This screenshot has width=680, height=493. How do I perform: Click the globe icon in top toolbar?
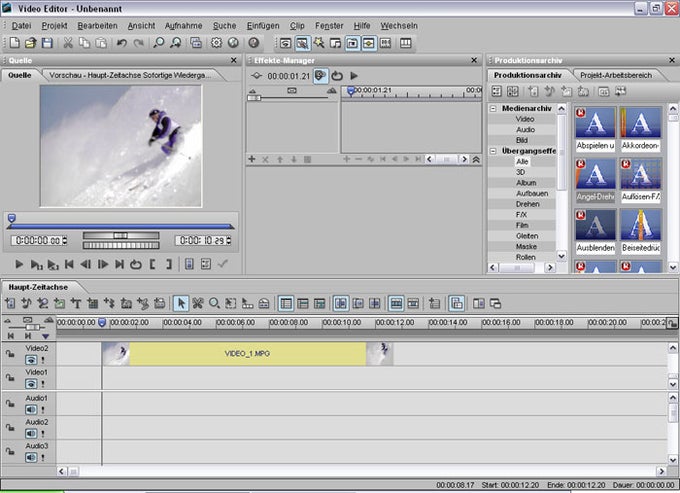coord(233,43)
